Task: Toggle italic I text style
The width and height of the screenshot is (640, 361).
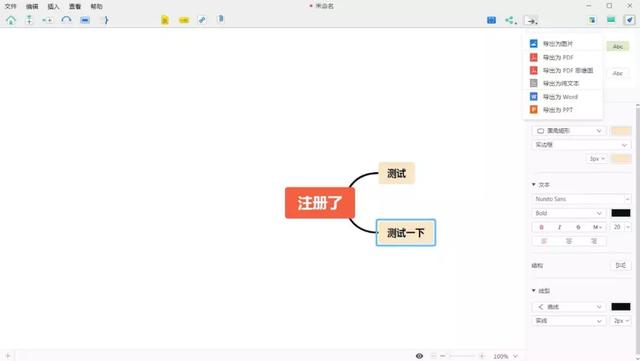Action: pos(560,227)
